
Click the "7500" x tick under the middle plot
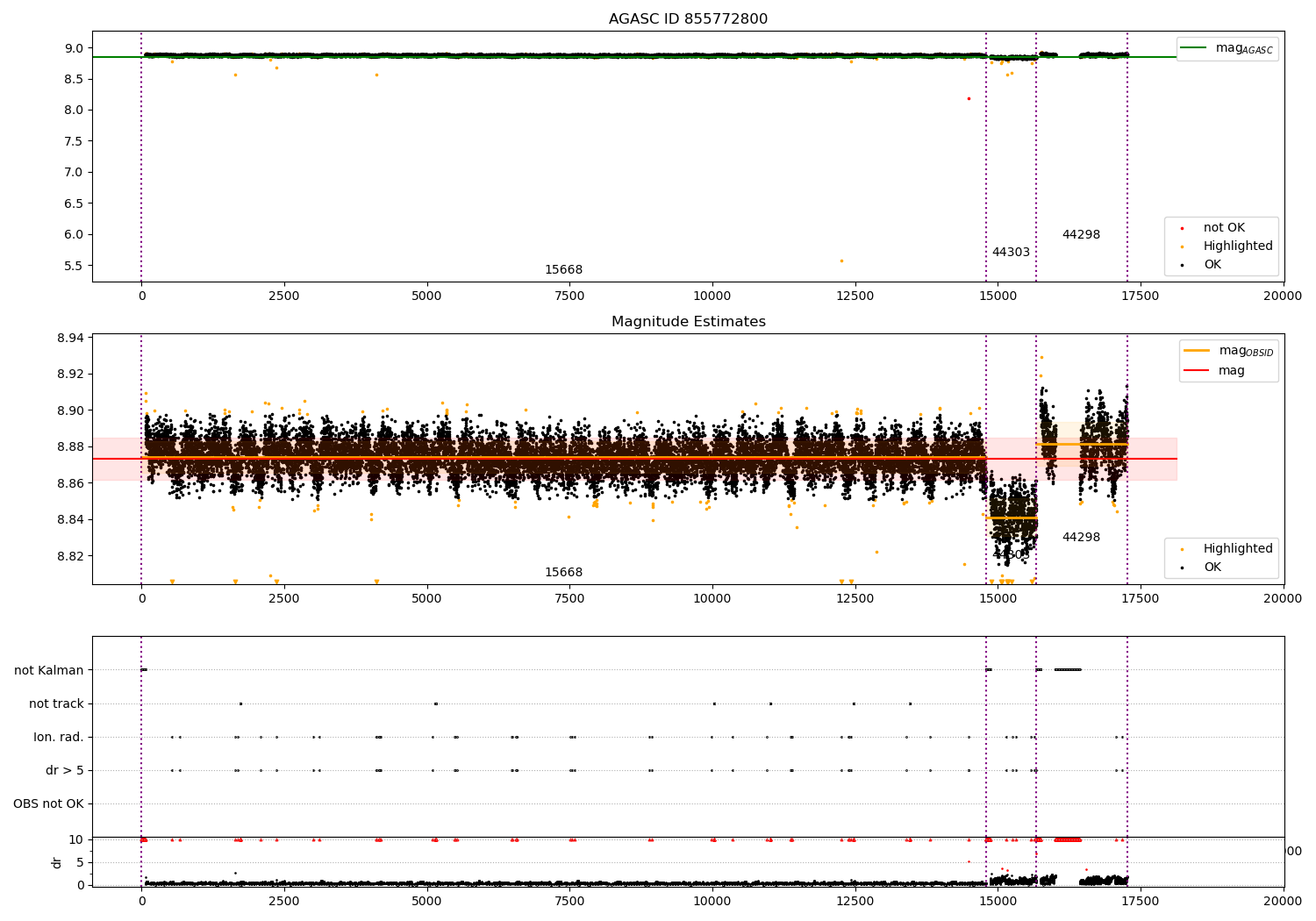point(569,599)
